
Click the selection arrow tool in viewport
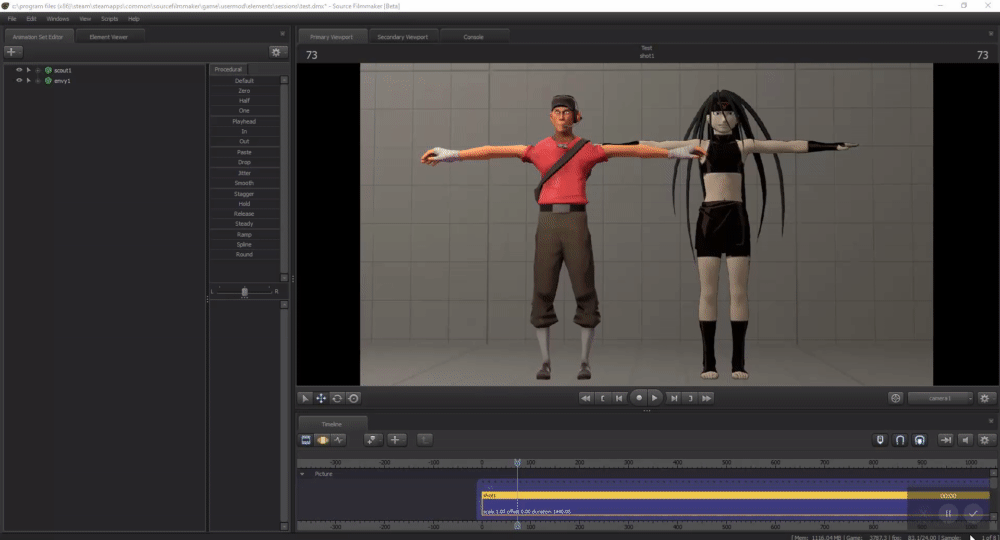tap(306, 398)
